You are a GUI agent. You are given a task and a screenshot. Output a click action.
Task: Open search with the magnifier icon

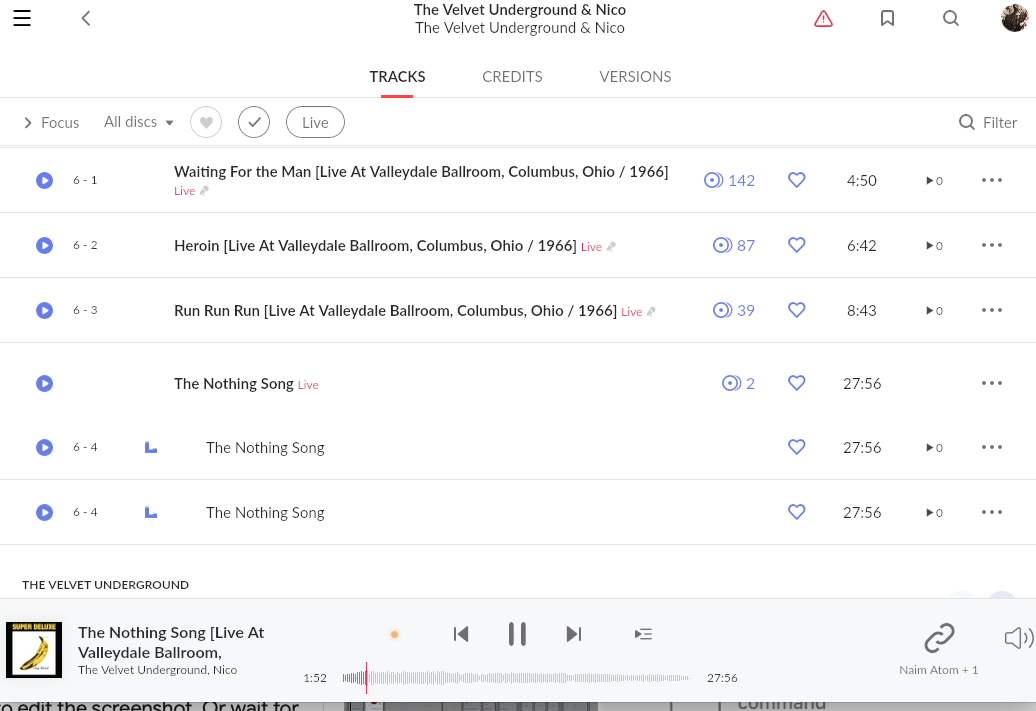click(951, 18)
